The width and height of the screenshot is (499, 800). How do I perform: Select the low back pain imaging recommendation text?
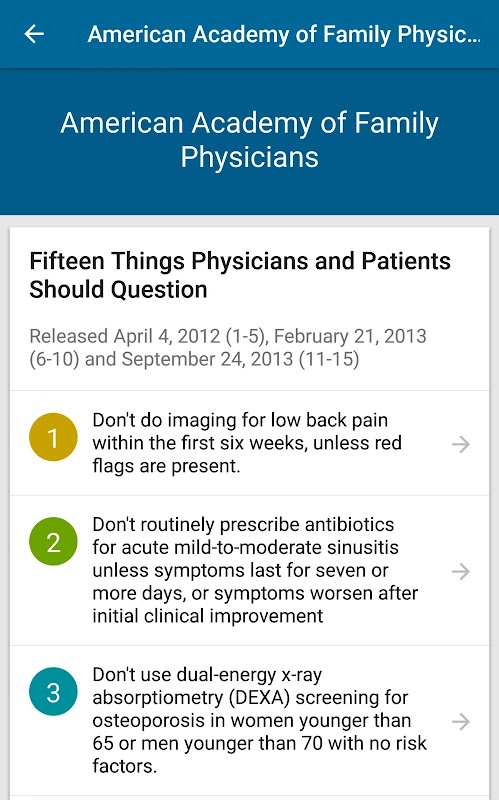pyautogui.click(x=247, y=443)
